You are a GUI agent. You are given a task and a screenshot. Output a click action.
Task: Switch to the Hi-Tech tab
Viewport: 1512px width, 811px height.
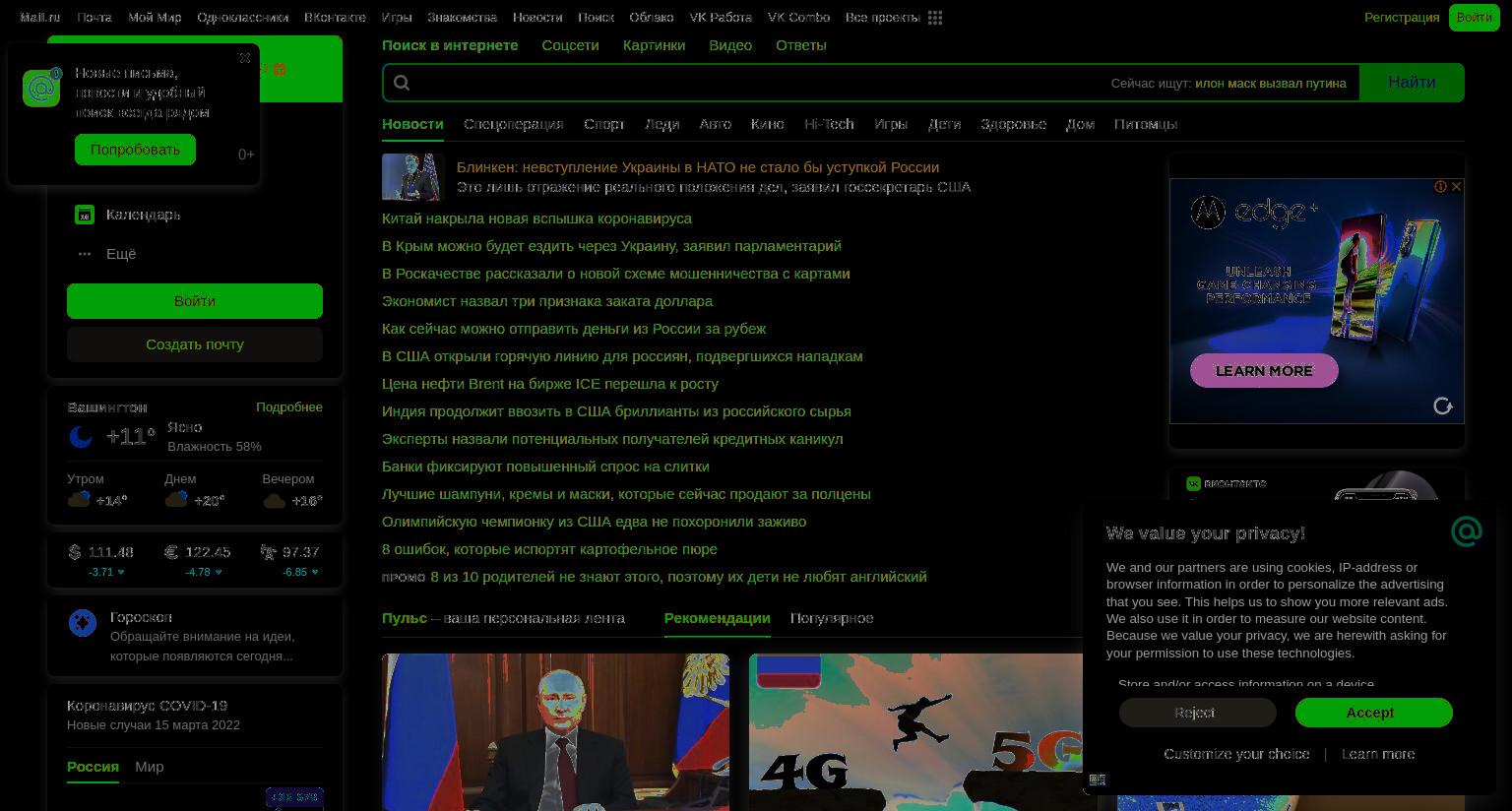[x=829, y=124]
